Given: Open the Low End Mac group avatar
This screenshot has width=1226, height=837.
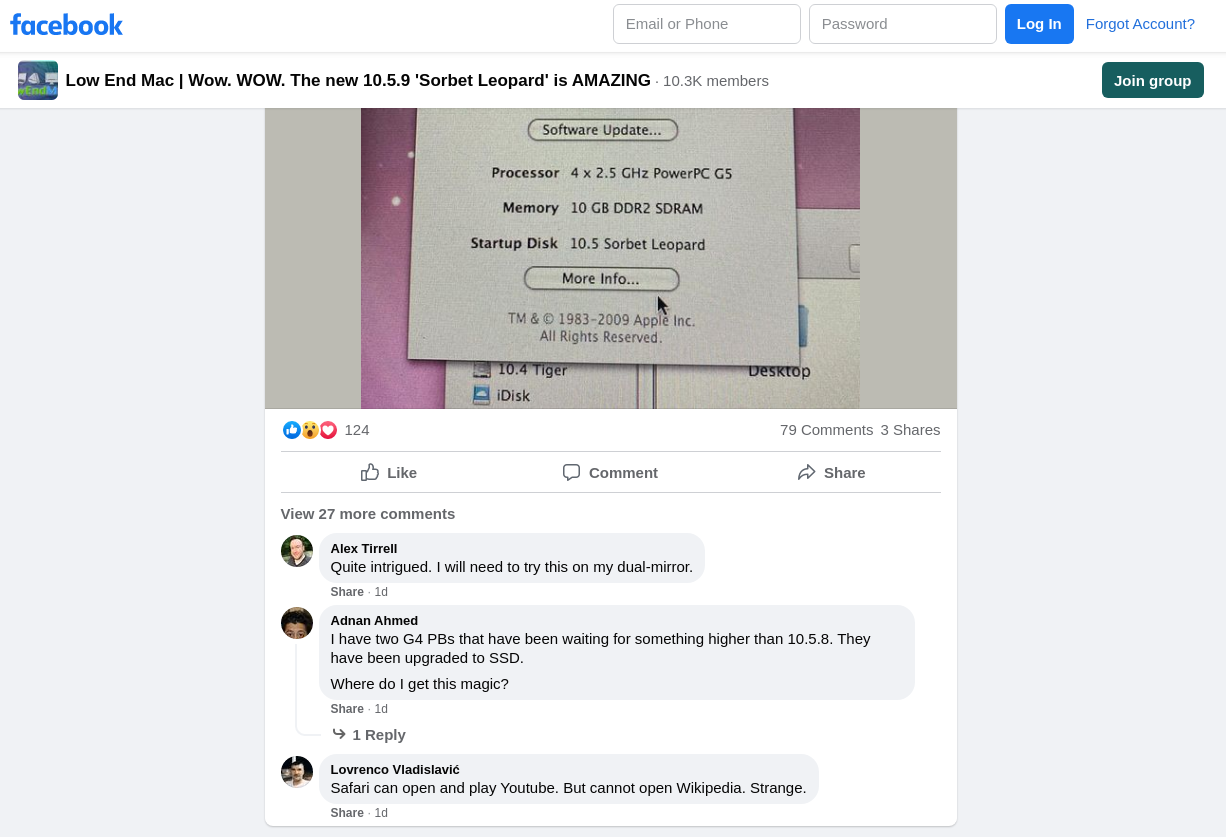Looking at the screenshot, I should [38, 80].
